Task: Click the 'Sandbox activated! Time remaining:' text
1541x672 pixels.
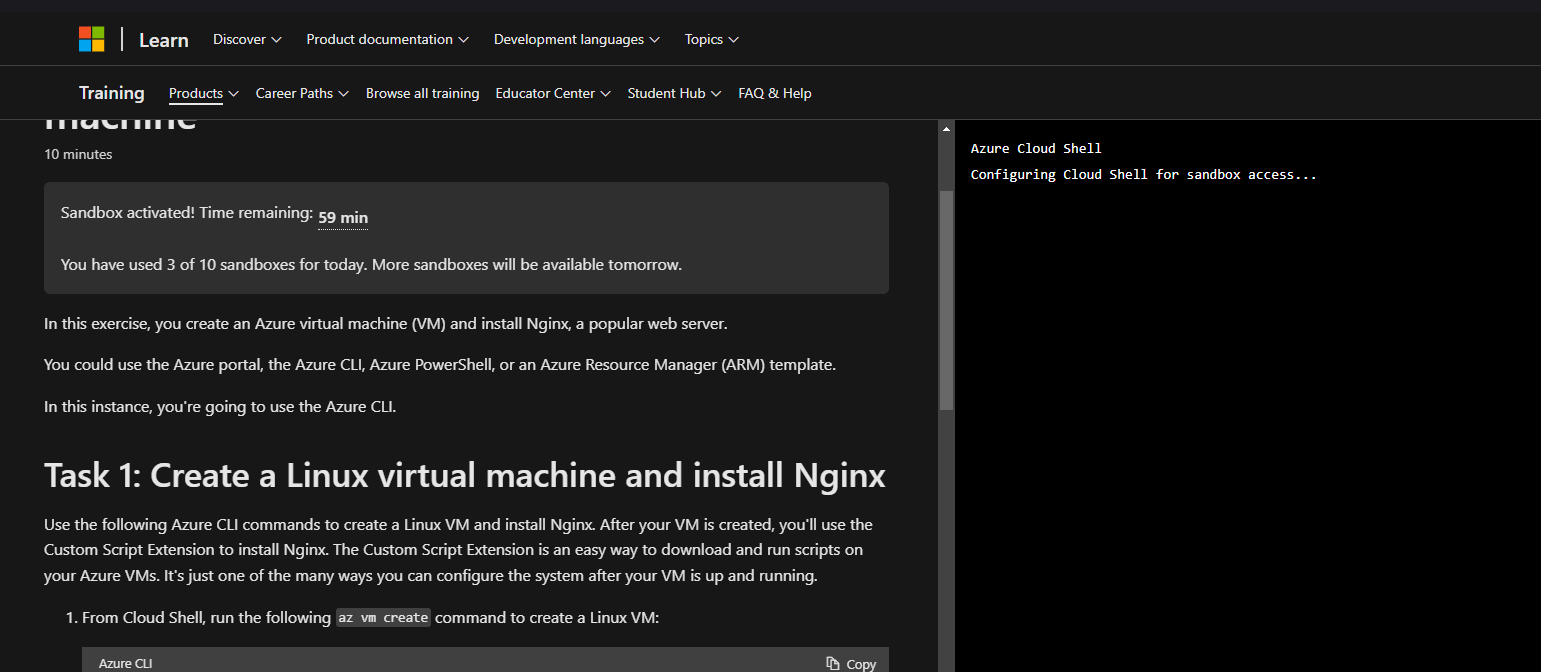Action: 187,212
